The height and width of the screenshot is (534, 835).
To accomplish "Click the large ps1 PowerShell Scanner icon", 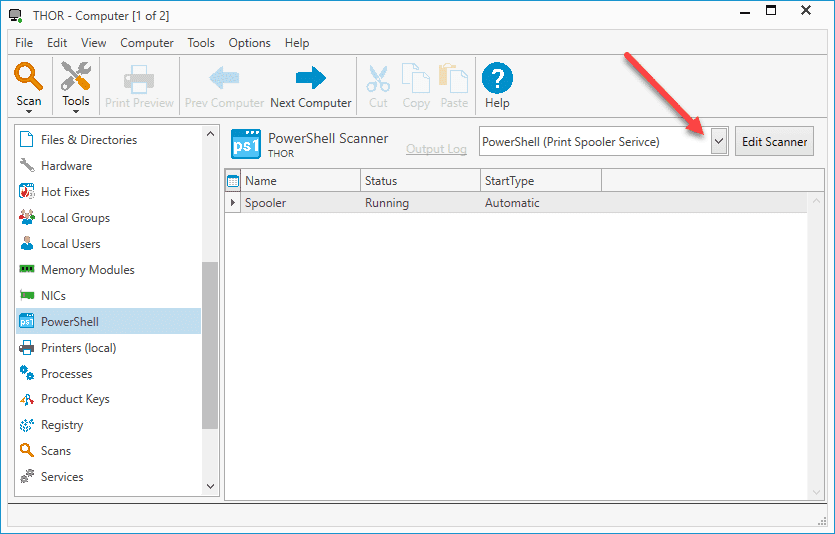I will tap(246, 144).
